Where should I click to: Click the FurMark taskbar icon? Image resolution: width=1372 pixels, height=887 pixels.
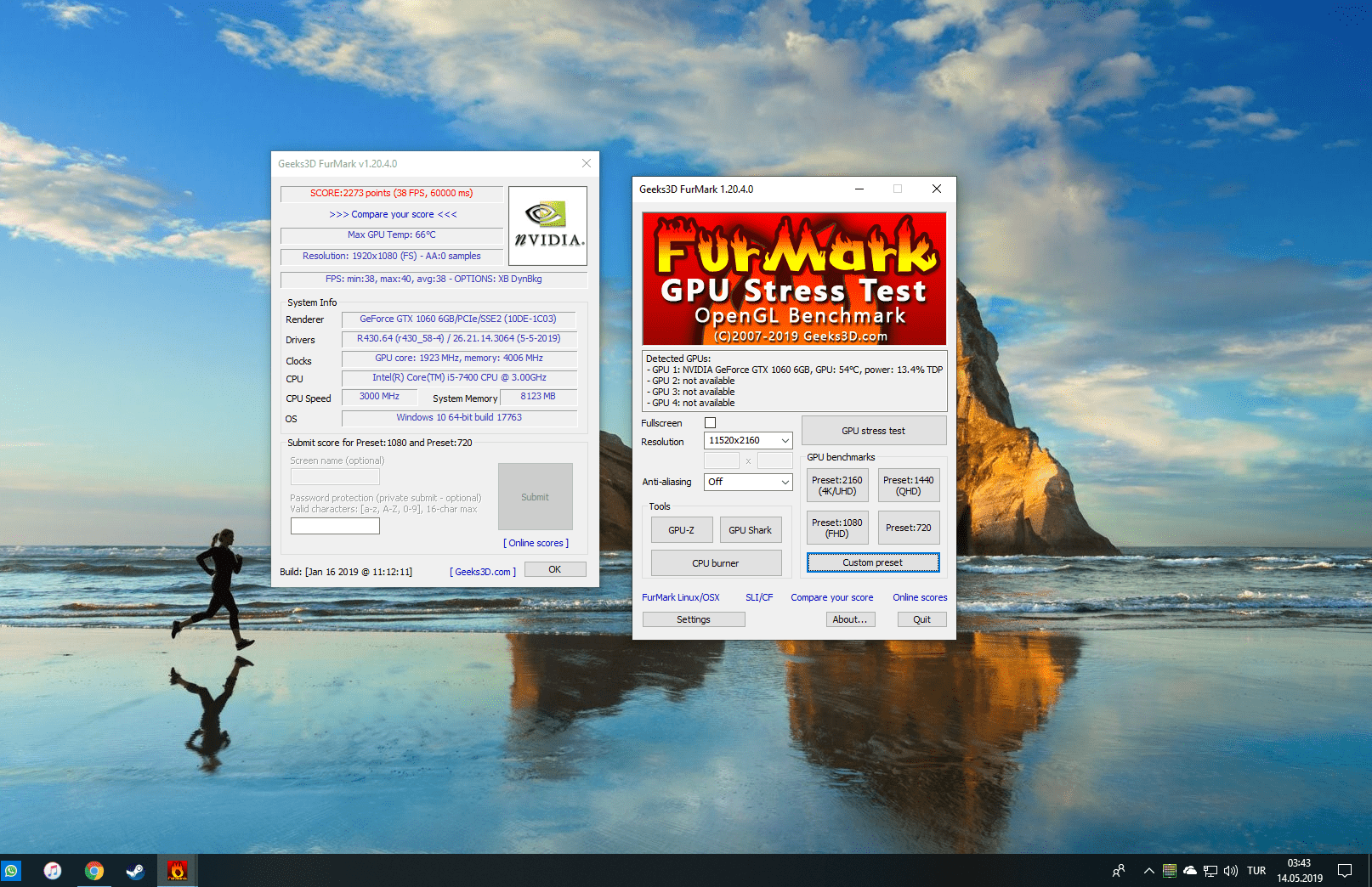(x=177, y=871)
